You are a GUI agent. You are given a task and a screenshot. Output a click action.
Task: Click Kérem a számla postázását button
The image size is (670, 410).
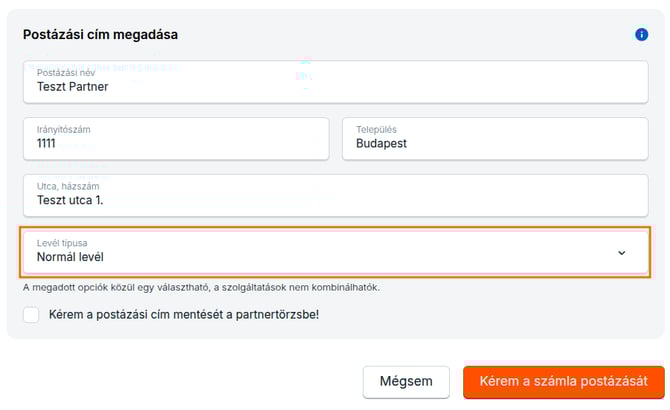(563, 382)
